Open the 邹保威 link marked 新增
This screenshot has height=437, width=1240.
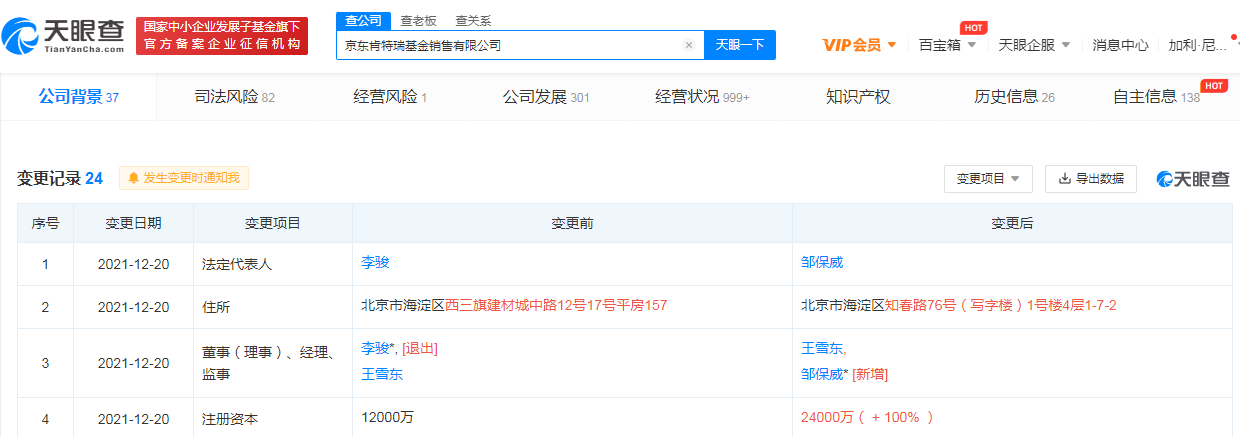[x=823, y=374]
